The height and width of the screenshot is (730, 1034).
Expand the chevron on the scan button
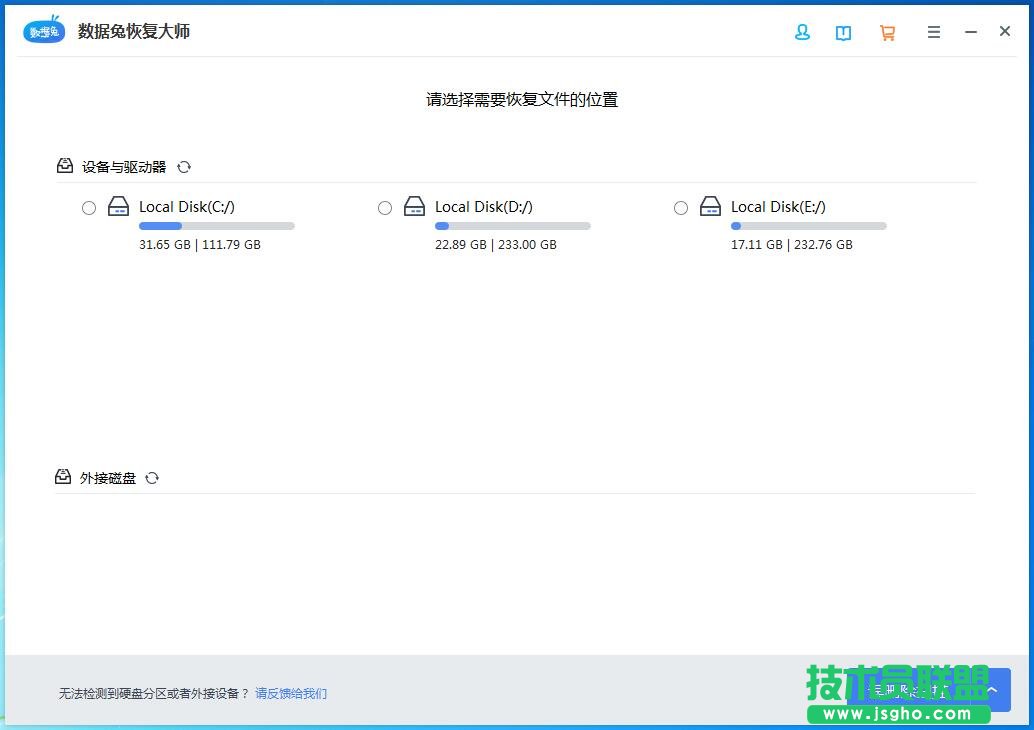coord(991,689)
